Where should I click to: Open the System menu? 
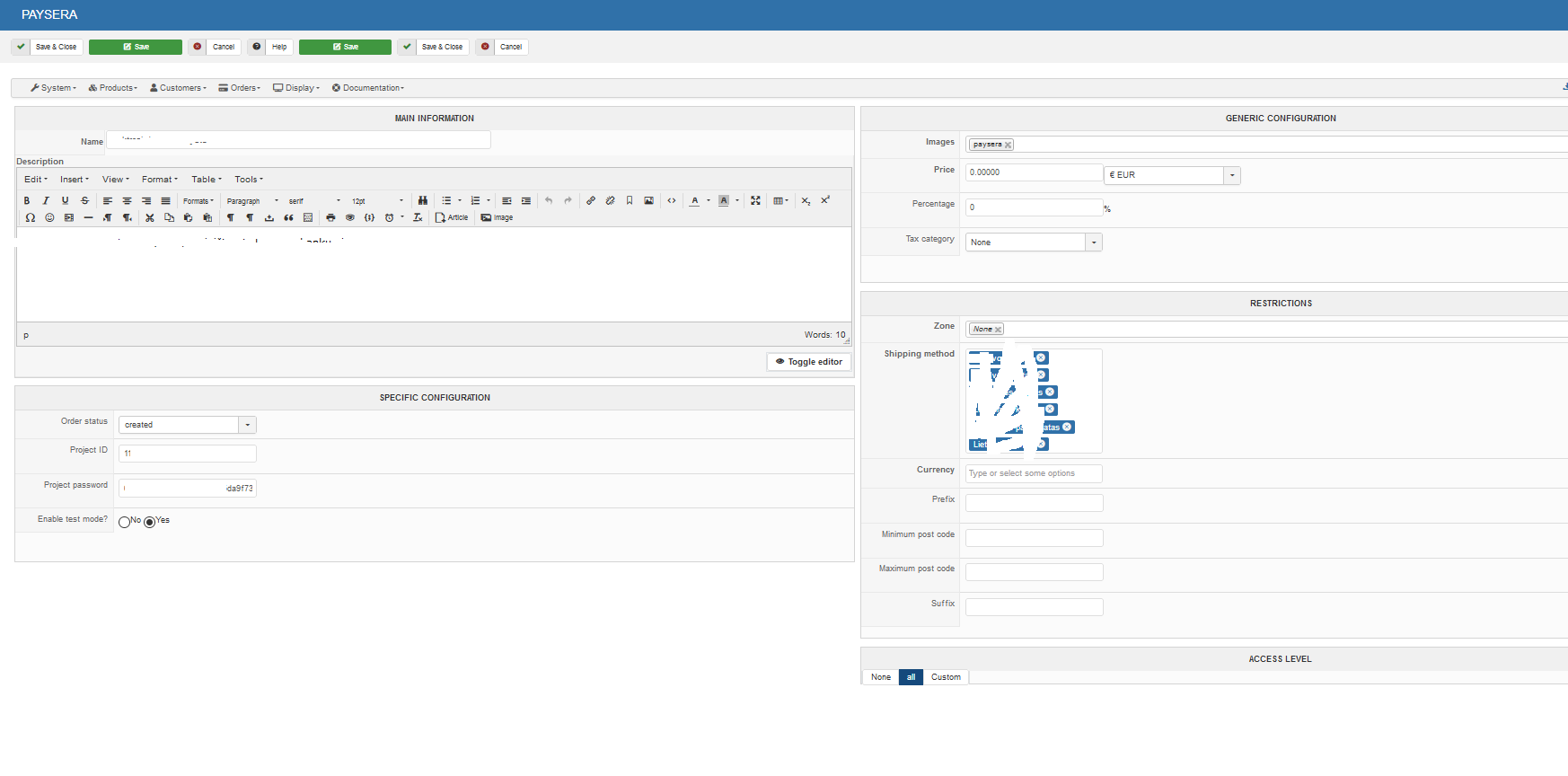(x=53, y=88)
